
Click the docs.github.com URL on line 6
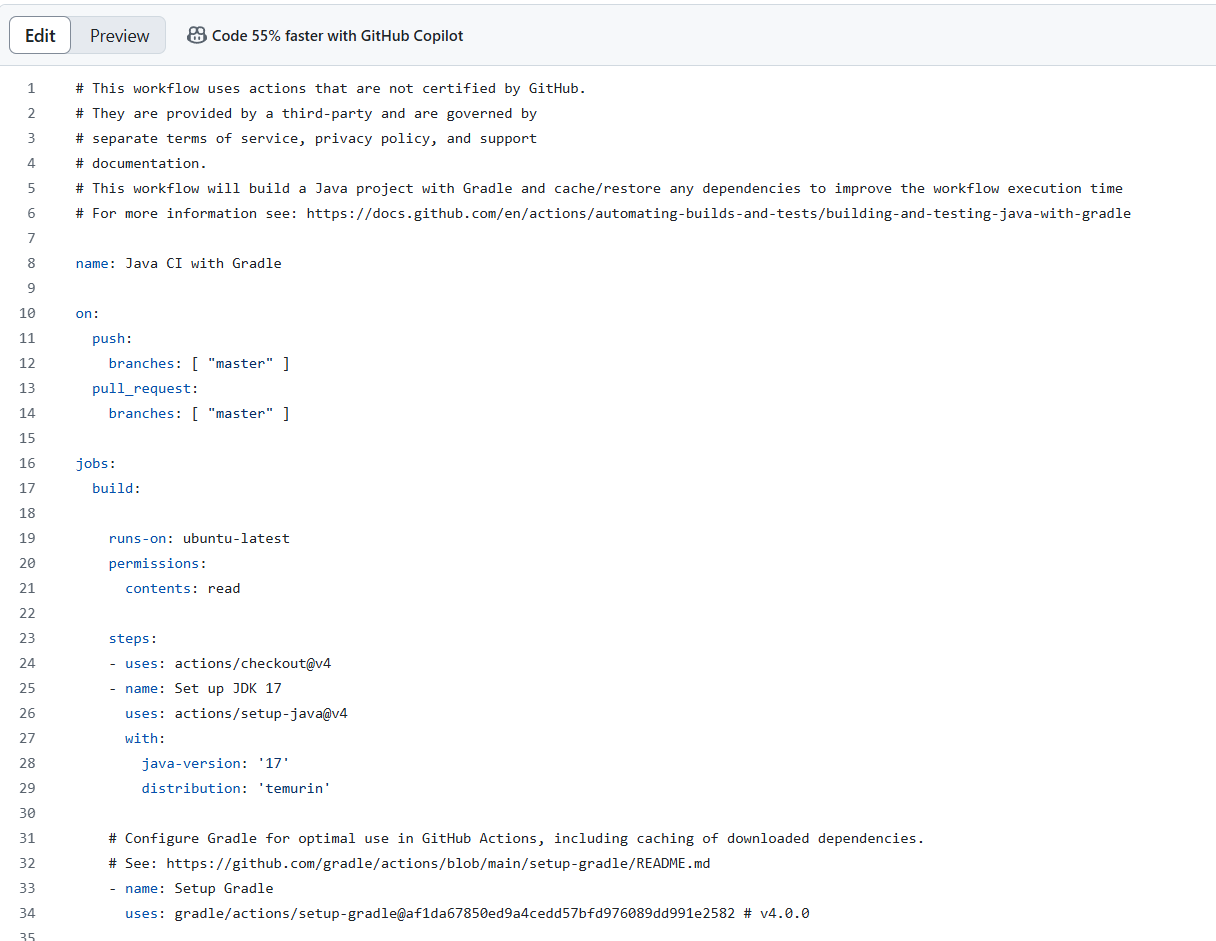click(x=718, y=213)
